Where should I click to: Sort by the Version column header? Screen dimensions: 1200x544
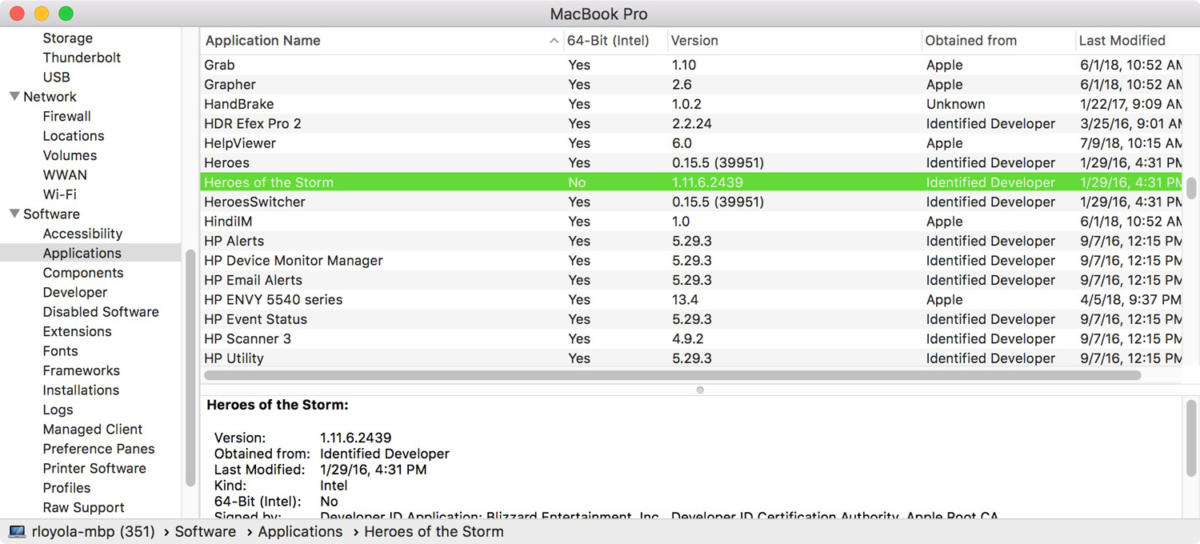[x=694, y=41]
